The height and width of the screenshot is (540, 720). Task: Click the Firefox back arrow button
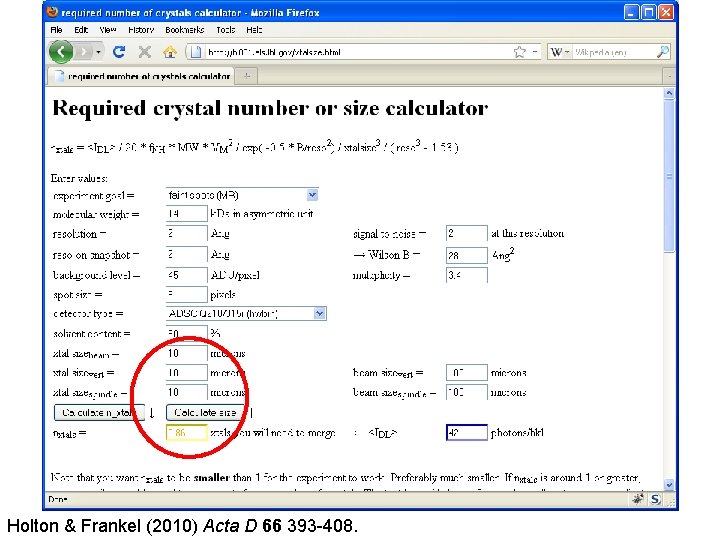point(61,51)
